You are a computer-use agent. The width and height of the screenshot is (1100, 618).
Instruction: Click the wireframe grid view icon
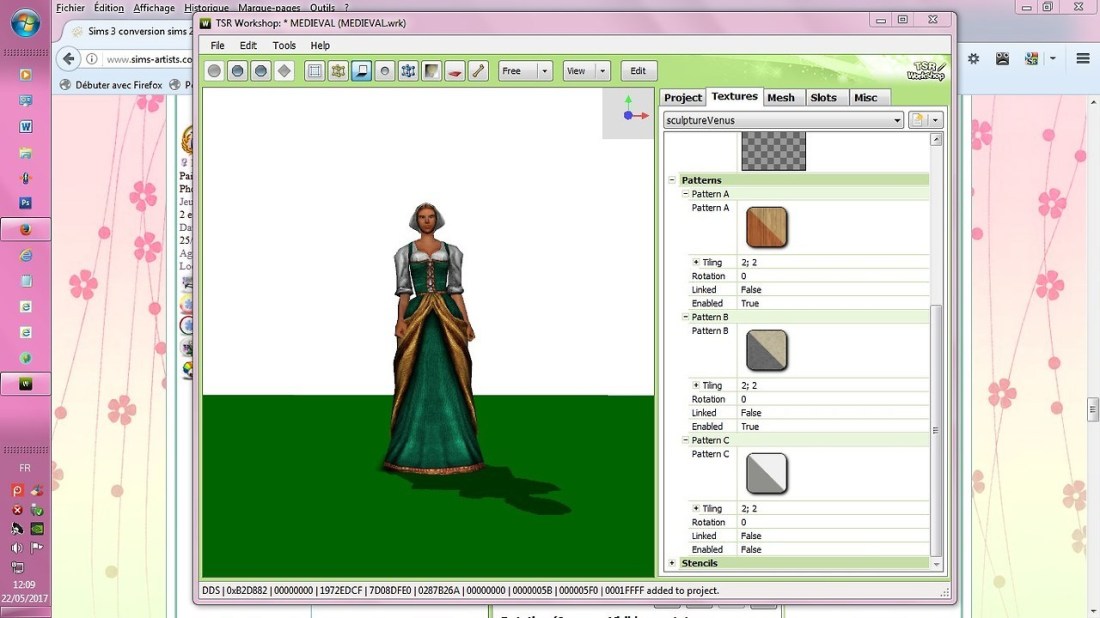tap(315, 71)
